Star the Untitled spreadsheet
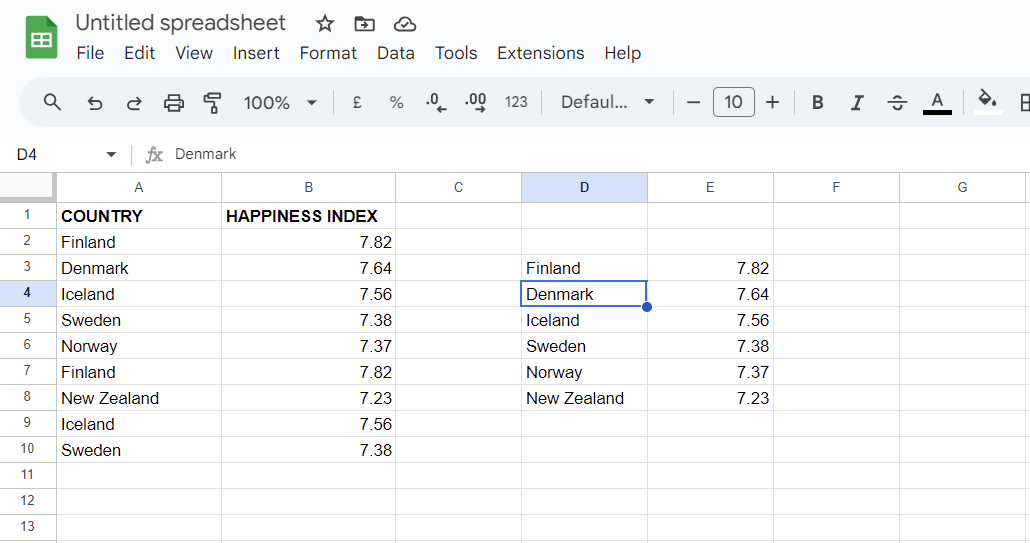 pyautogui.click(x=325, y=24)
